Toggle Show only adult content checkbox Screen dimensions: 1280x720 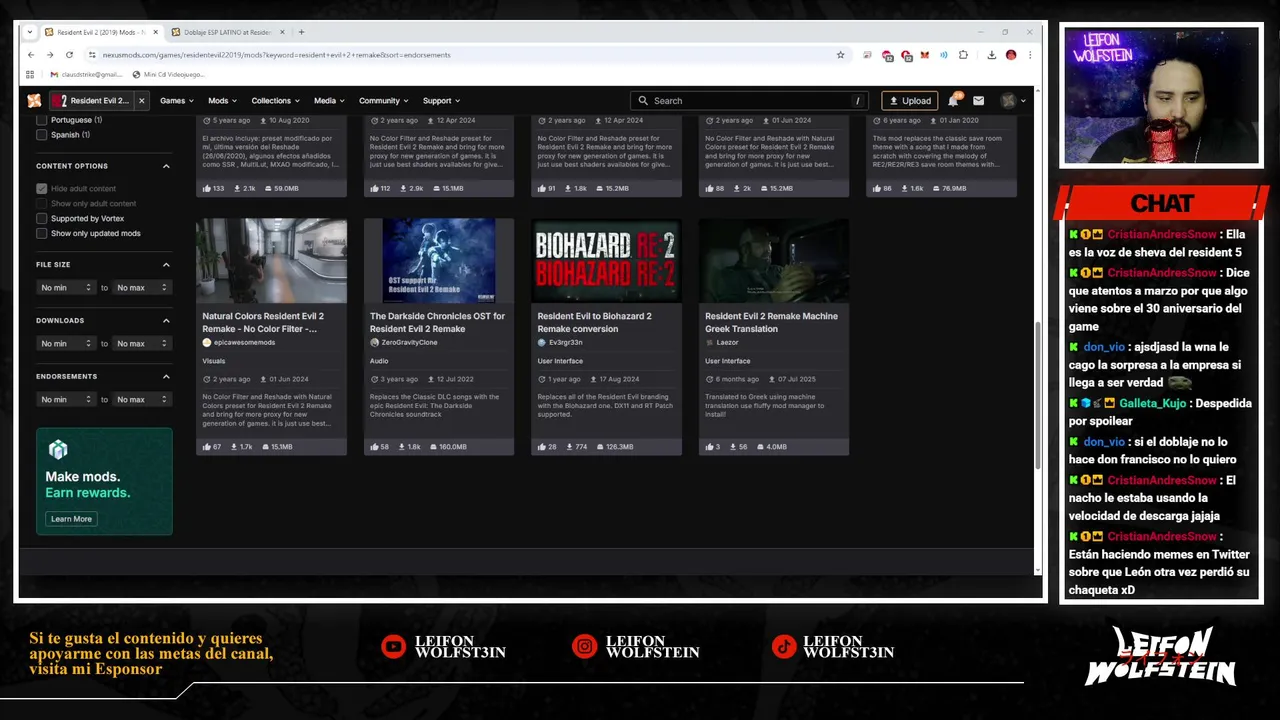click(x=41, y=203)
